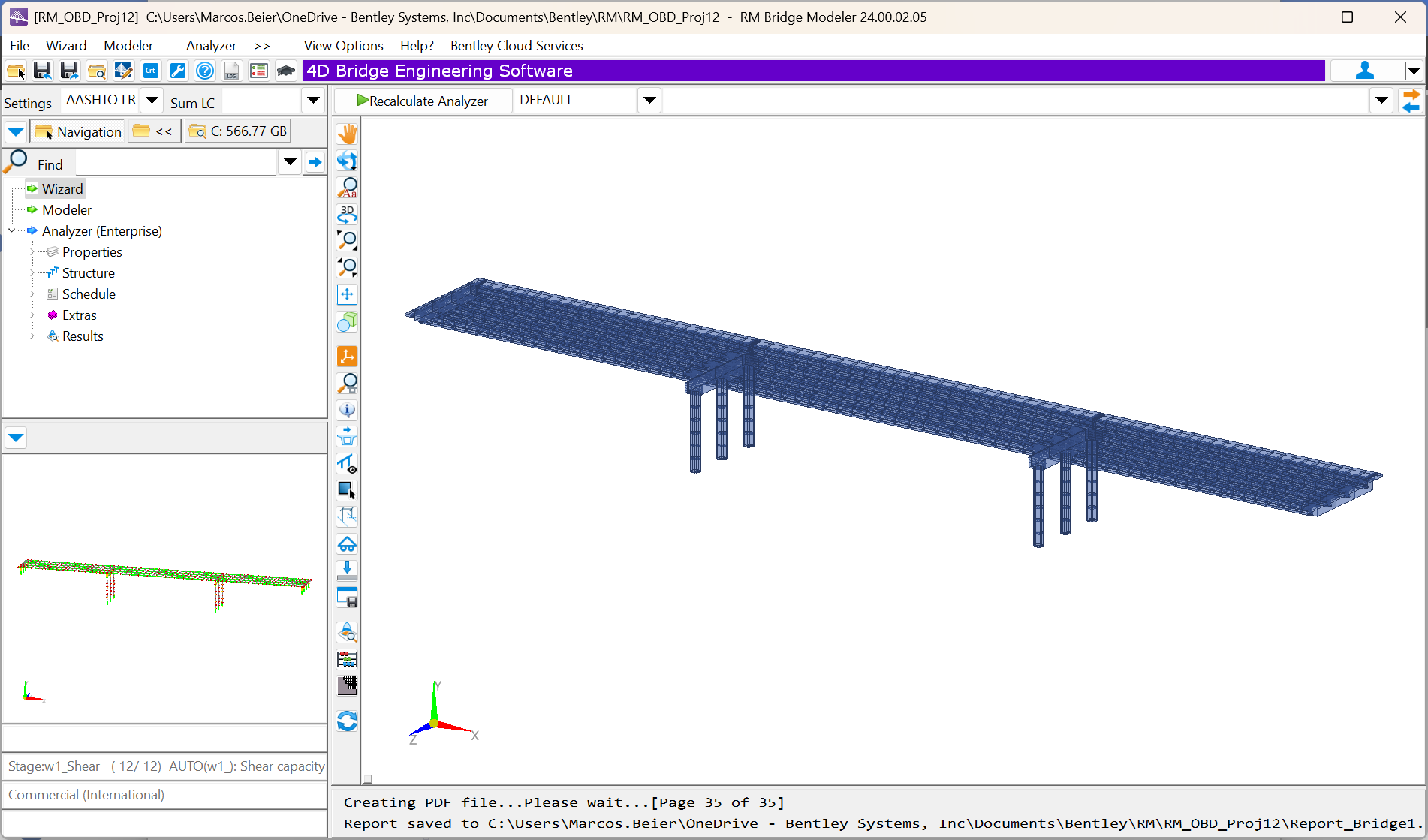This screenshot has height=840, width=1428.
Task: Click the Navigation button
Action: 78,132
